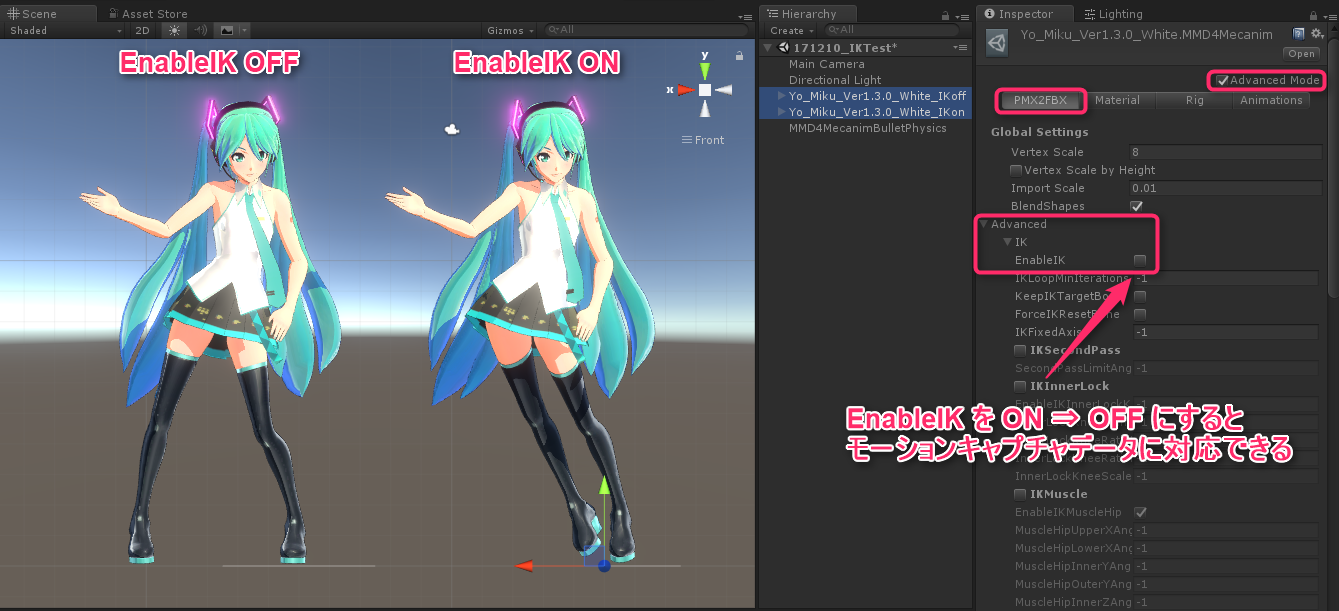Open the blue help reference icon in Inspector
The image size is (1339, 611).
pos(1298,33)
